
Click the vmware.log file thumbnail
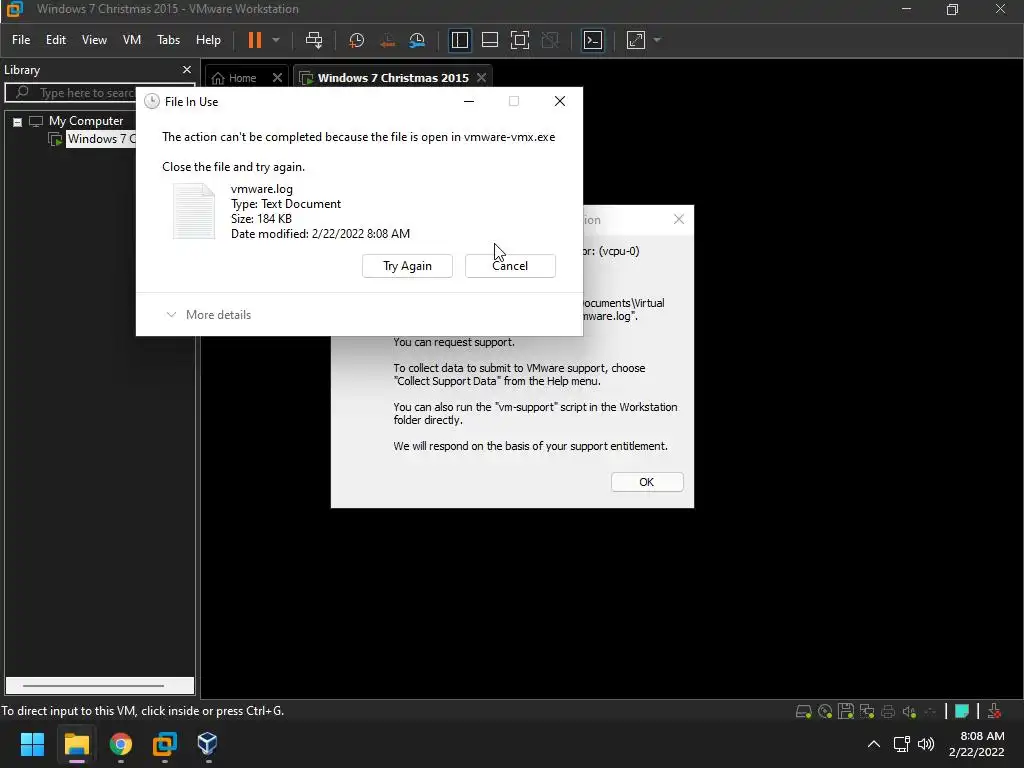(x=193, y=211)
